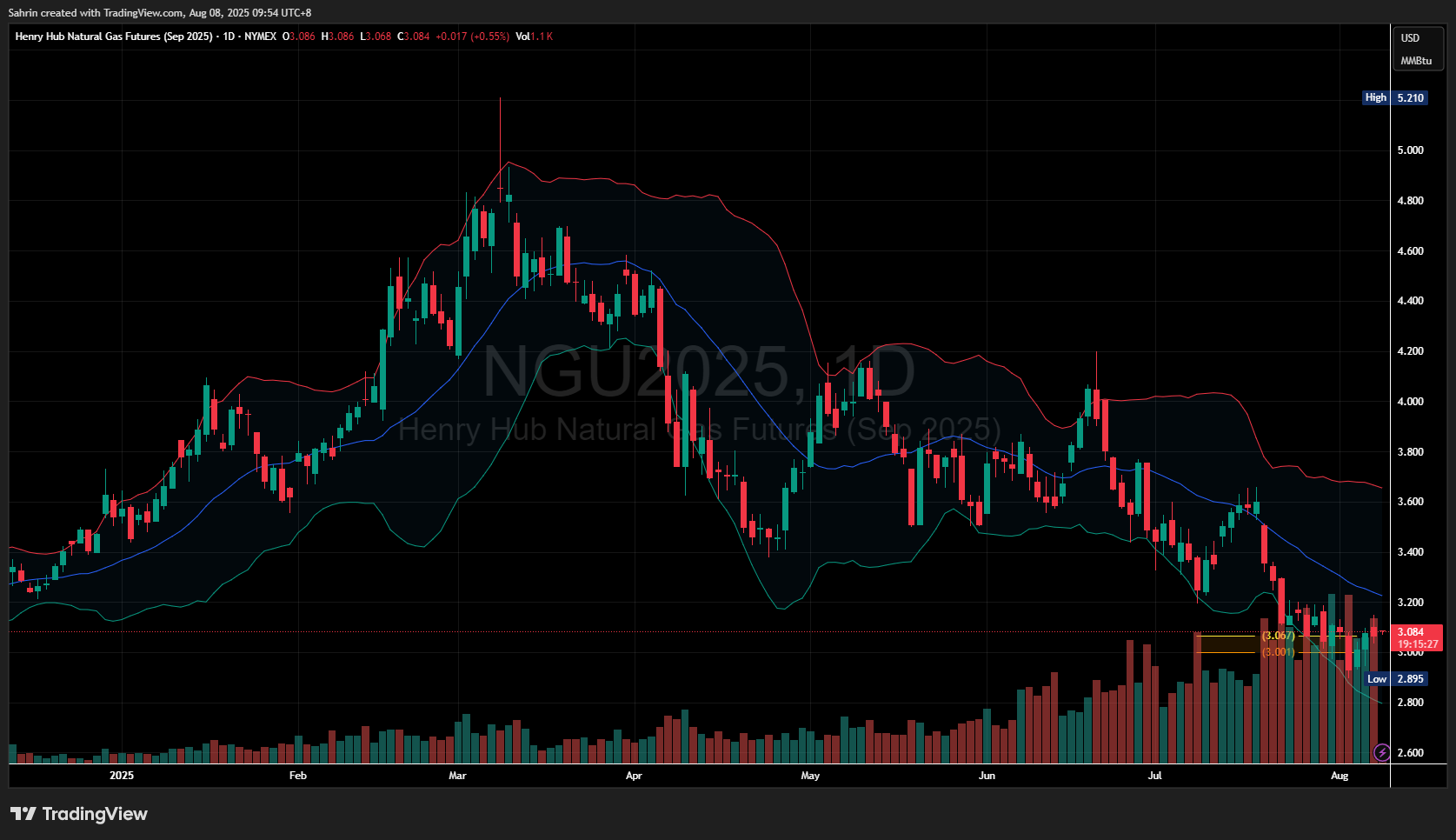
Task: Click the 3.600 price axis label
Action: tap(1410, 502)
